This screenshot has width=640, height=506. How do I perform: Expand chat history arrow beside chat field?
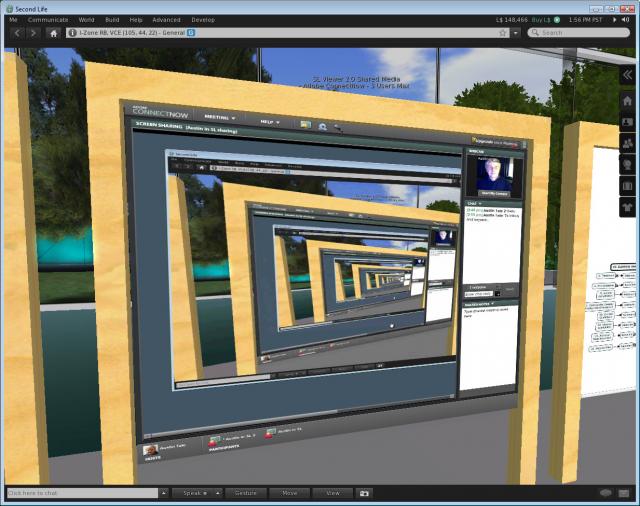(163, 493)
